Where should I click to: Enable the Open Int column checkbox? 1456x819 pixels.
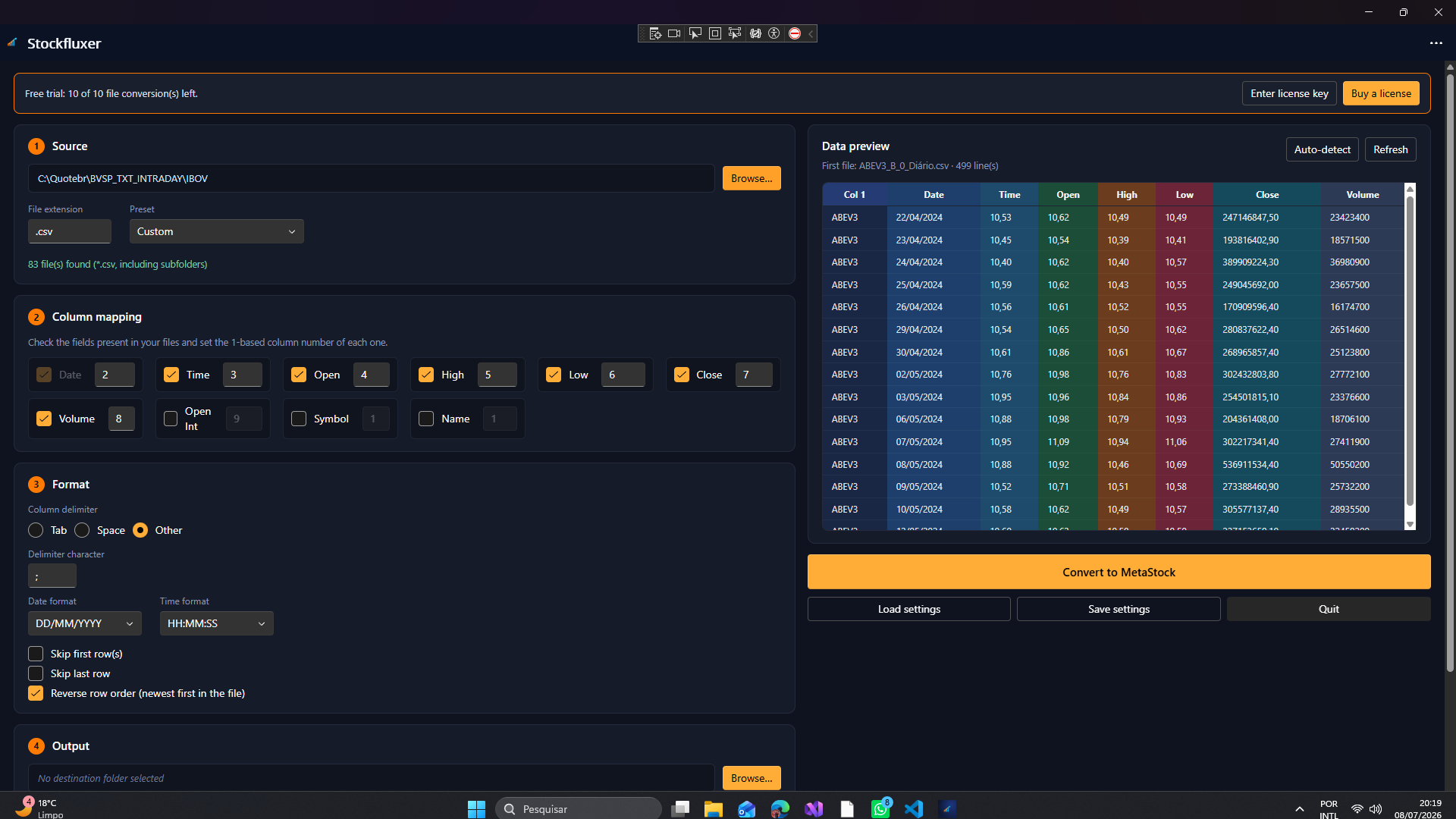point(171,419)
